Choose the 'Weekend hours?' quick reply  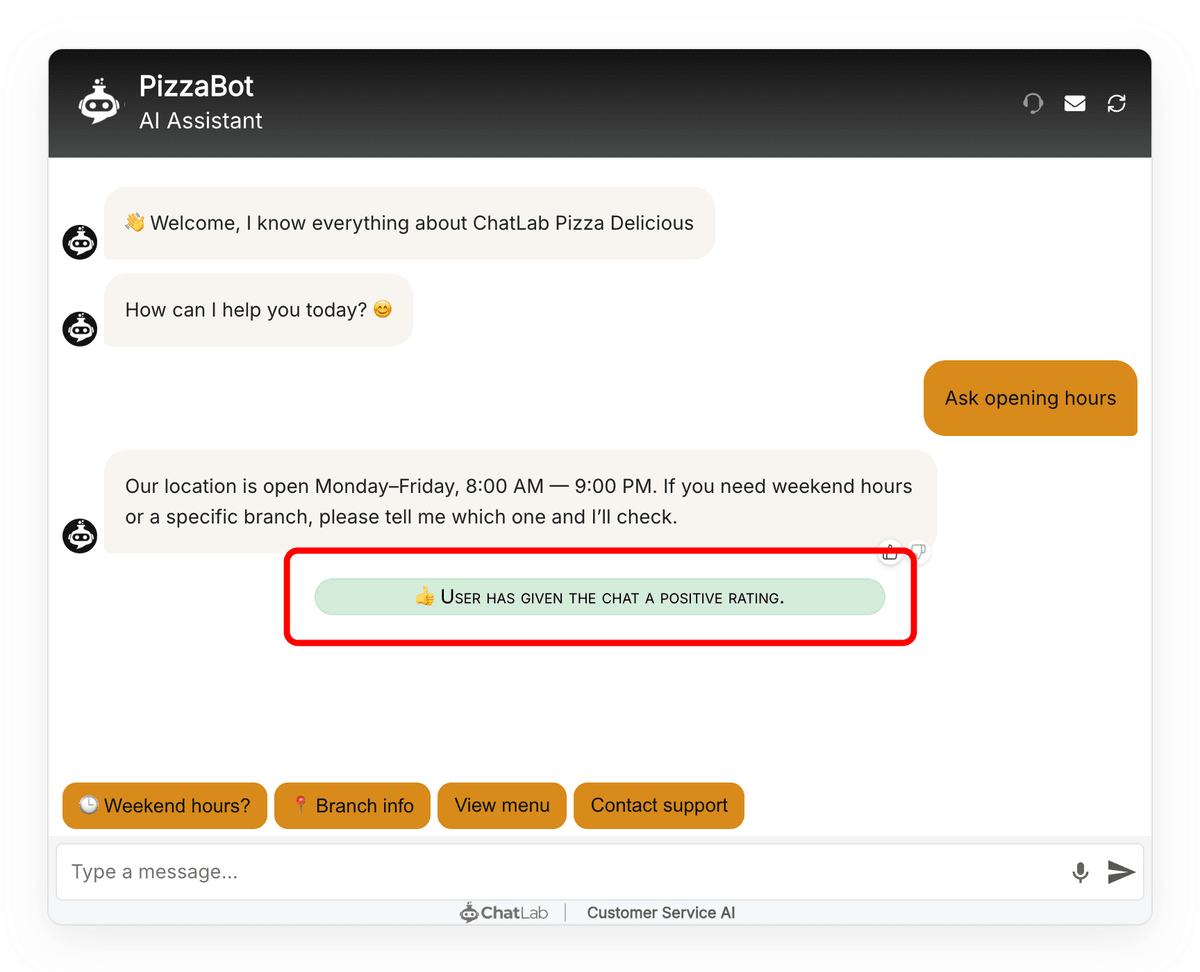click(165, 805)
